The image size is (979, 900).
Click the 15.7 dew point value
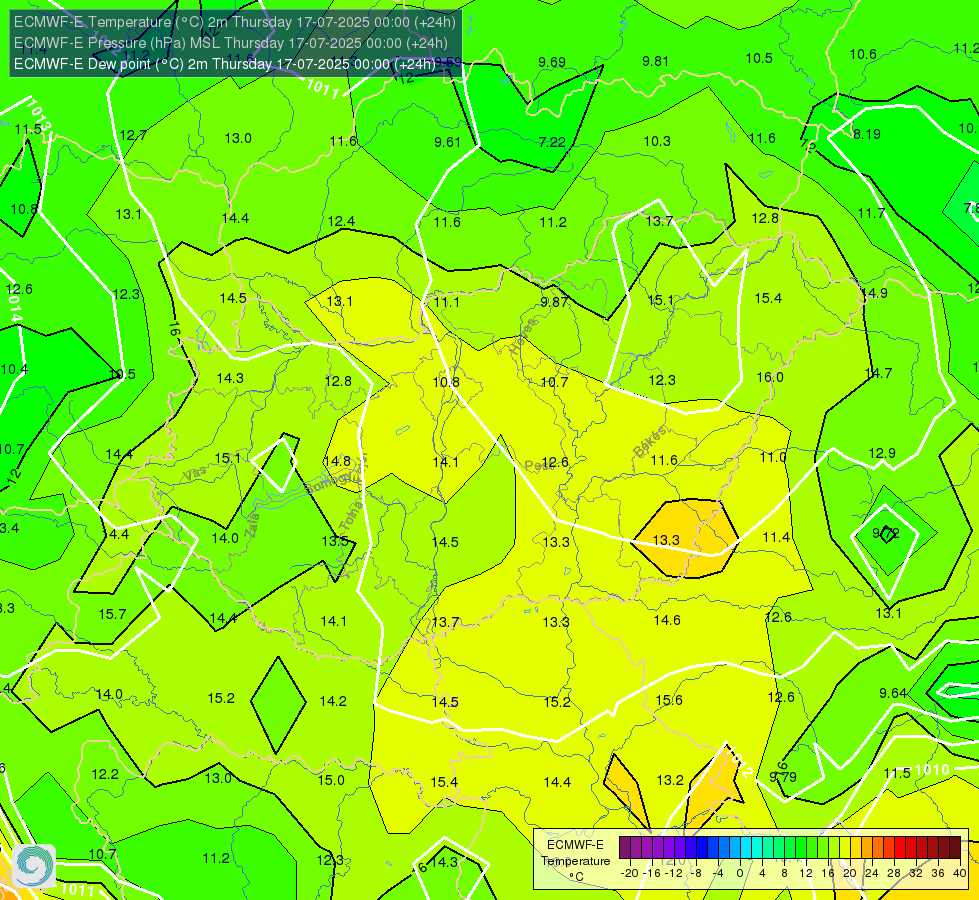(x=112, y=614)
